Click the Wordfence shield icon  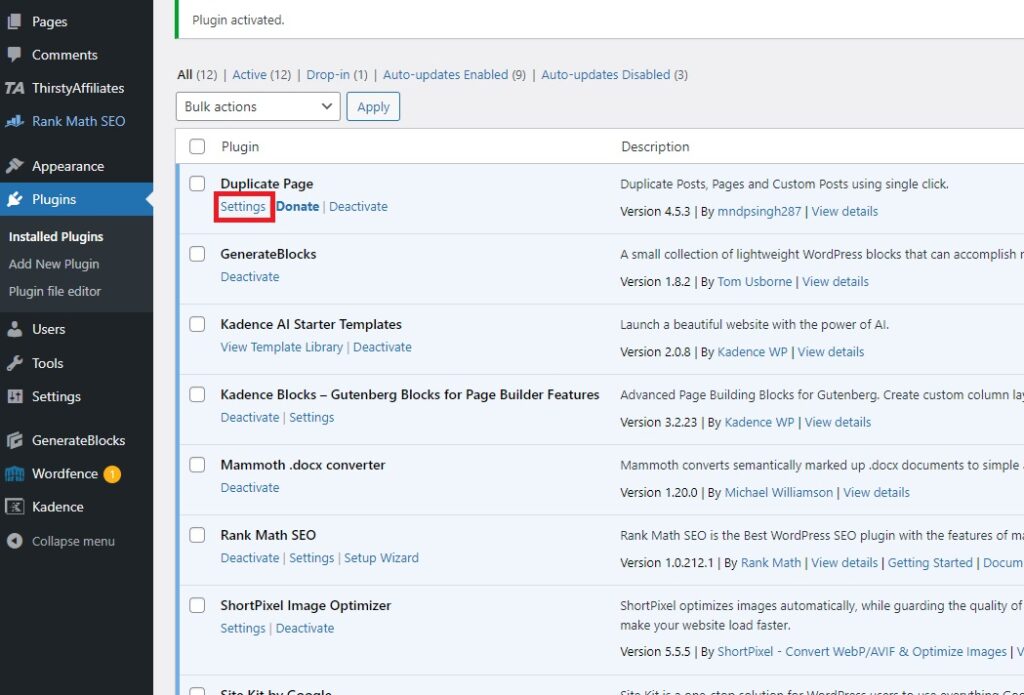click(14, 474)
